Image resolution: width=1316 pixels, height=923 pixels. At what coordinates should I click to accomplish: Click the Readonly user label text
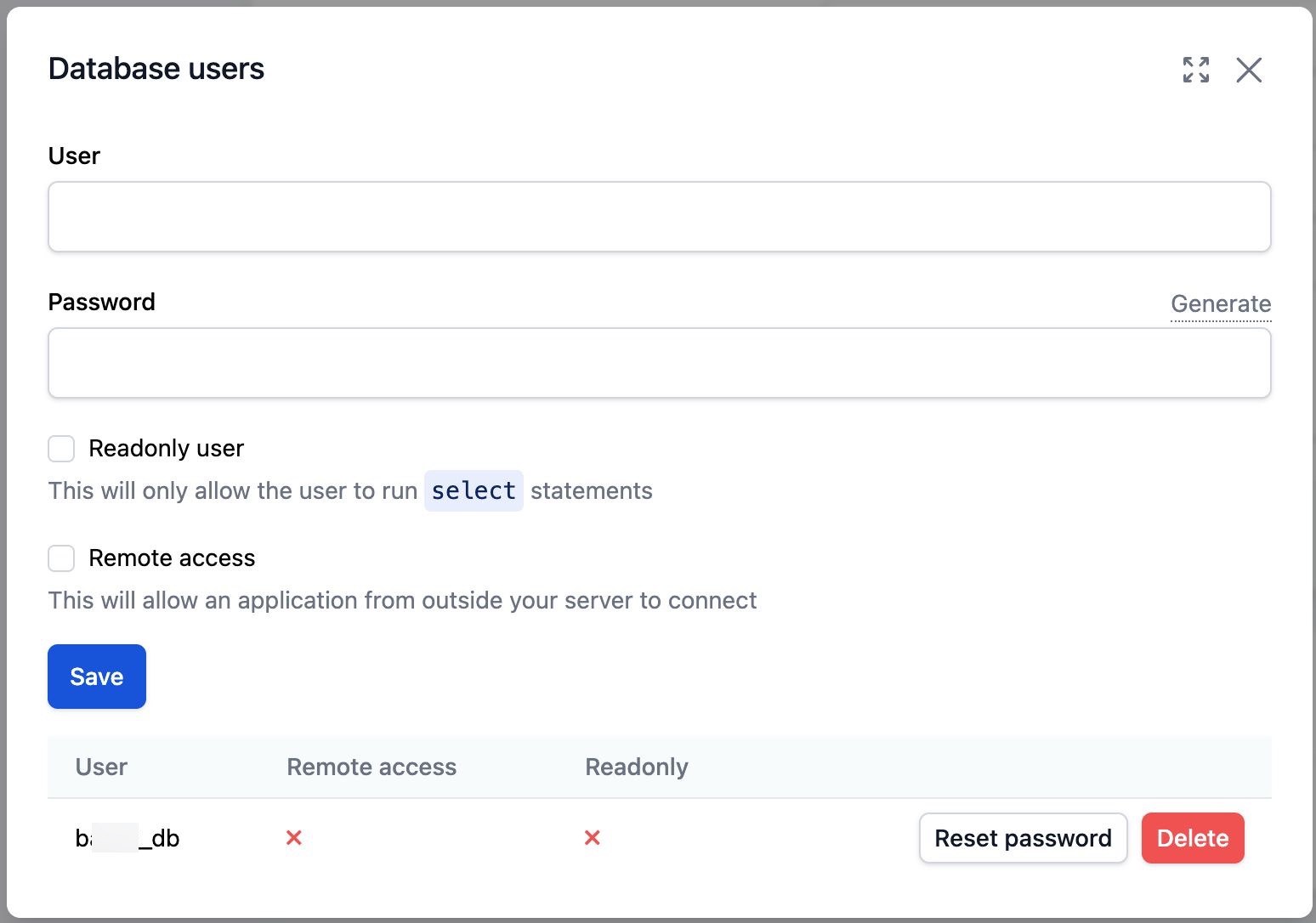click(x=166, y=449)
